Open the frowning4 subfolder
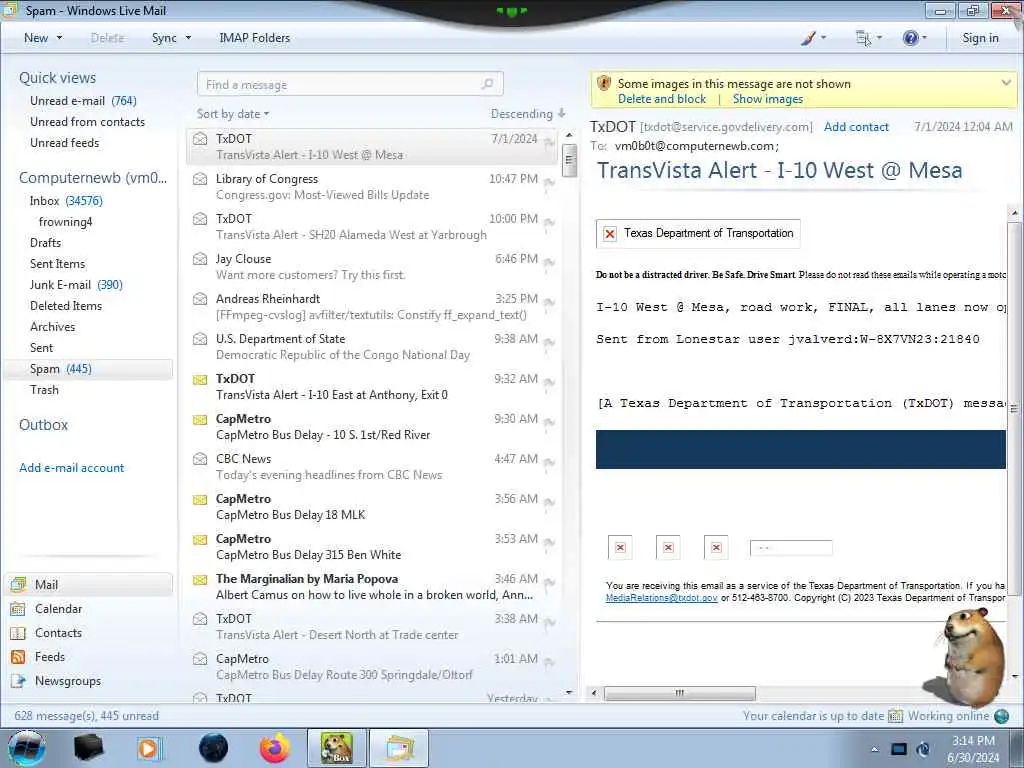 pos(65,222)
